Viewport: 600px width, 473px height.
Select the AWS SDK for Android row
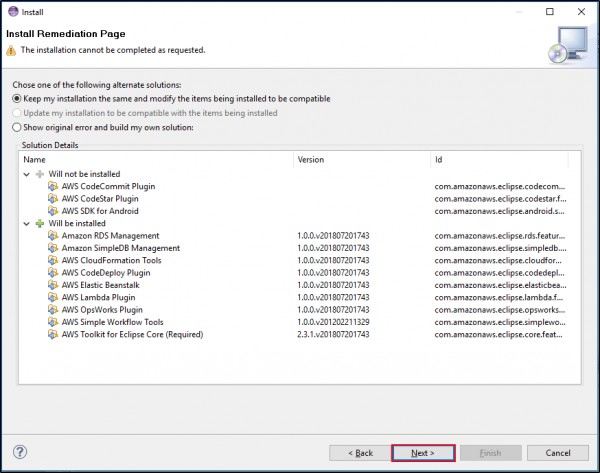[x=300, y=211]
